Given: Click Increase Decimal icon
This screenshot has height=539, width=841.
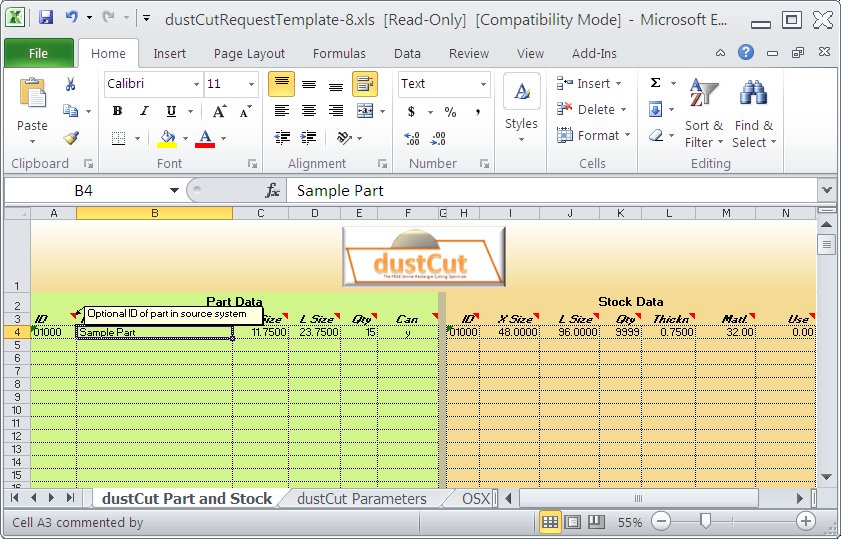Looking at the screenshot, I should point(411,138).
